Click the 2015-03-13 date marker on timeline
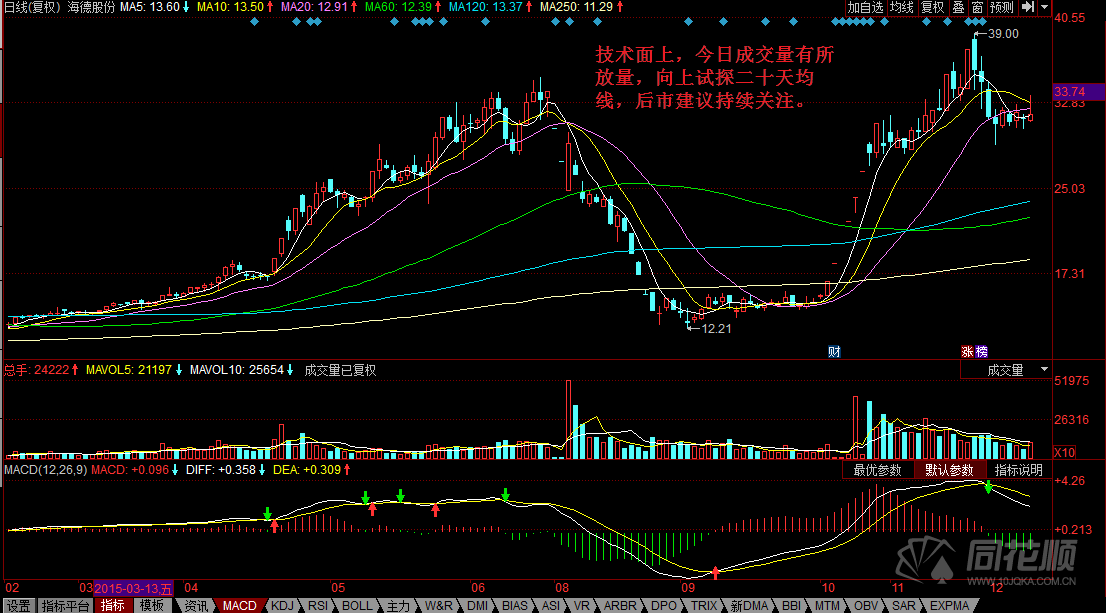 129,587
